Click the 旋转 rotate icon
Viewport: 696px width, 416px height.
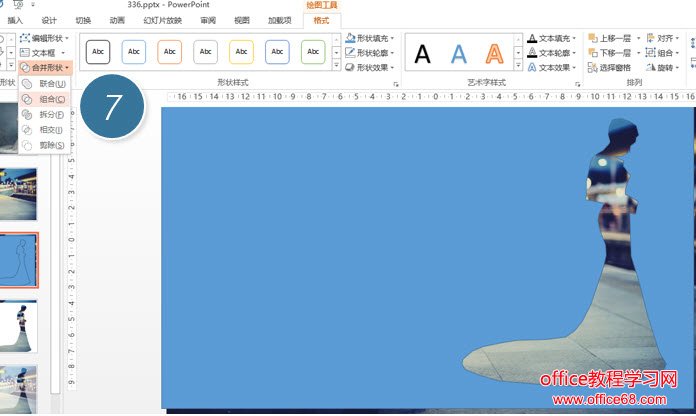pos(651,67)
